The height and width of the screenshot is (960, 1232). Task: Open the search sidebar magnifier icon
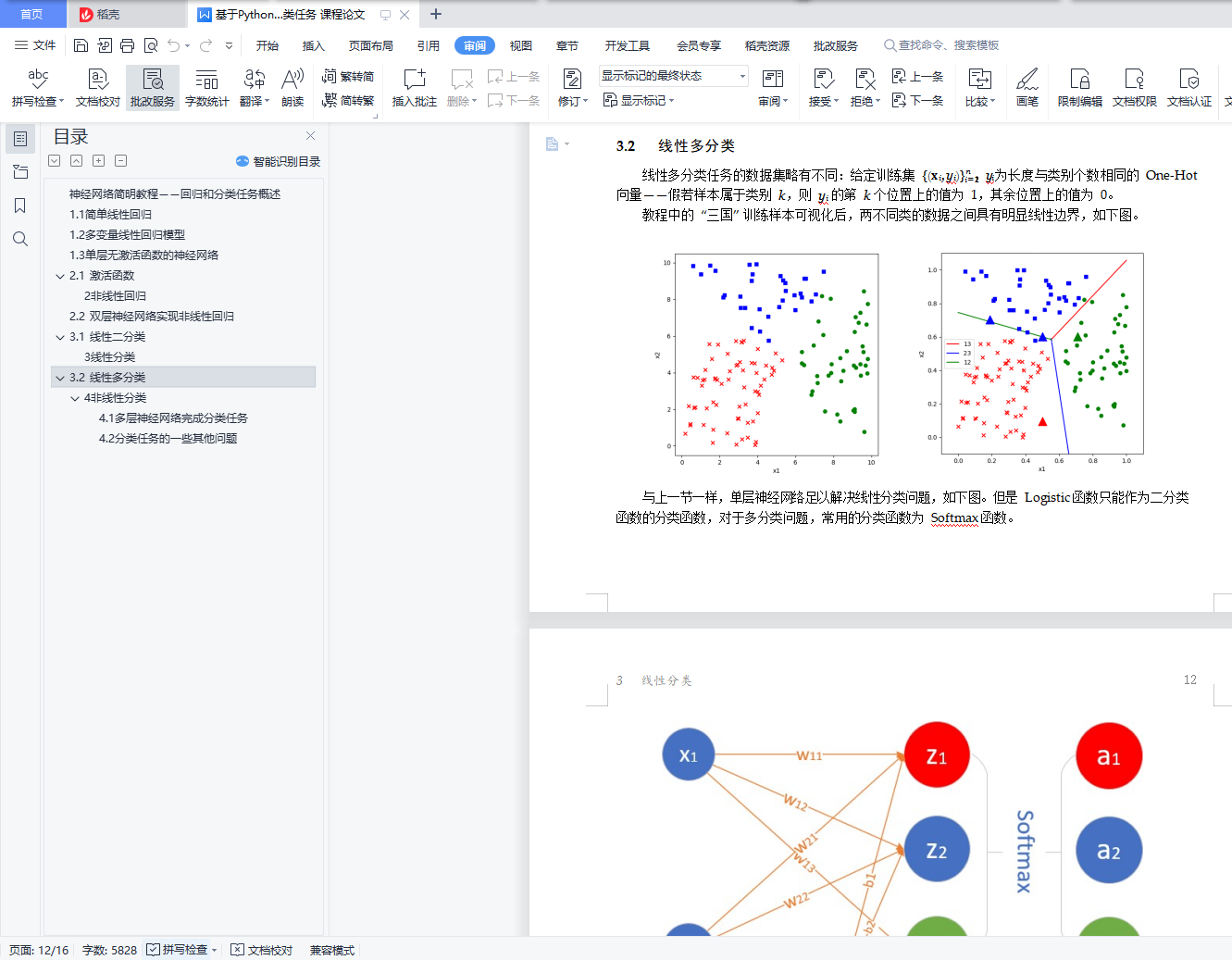[x=20, y=239]
